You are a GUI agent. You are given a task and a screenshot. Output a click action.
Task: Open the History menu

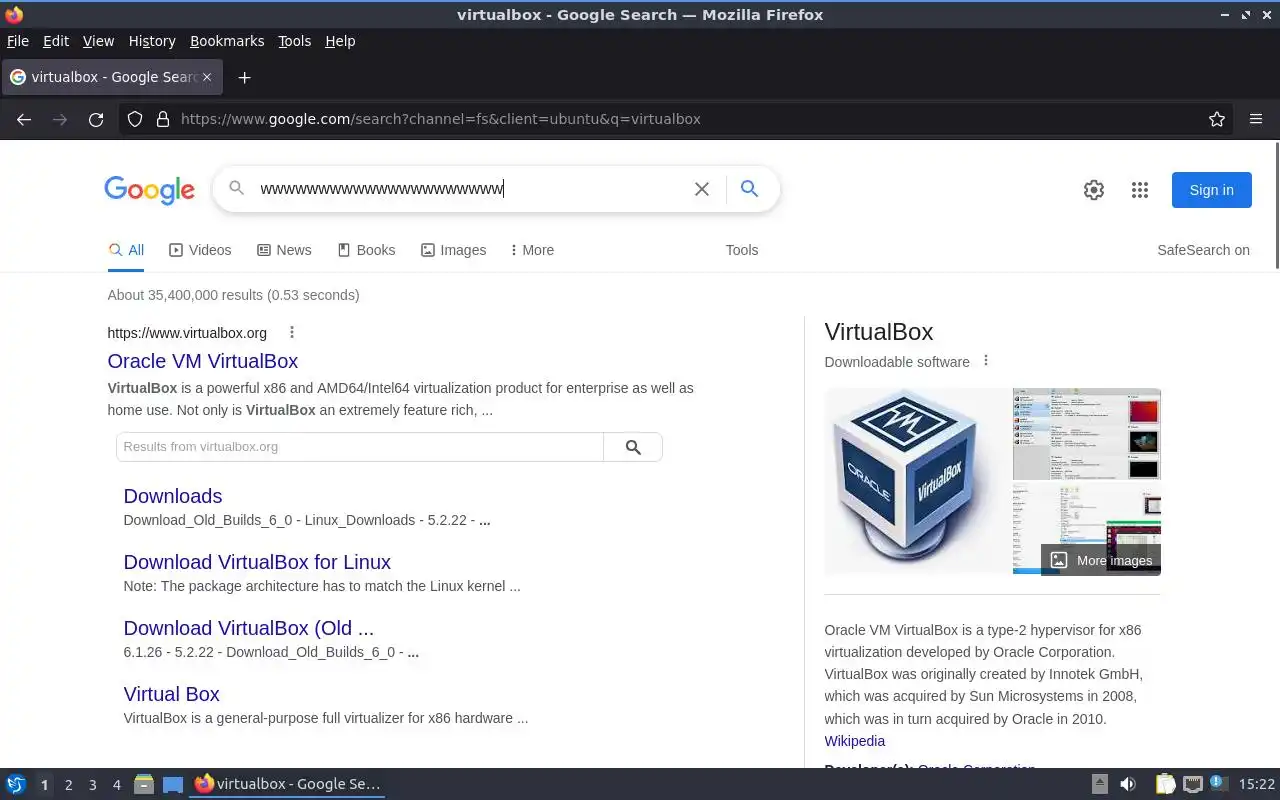(x=152, y=41)
